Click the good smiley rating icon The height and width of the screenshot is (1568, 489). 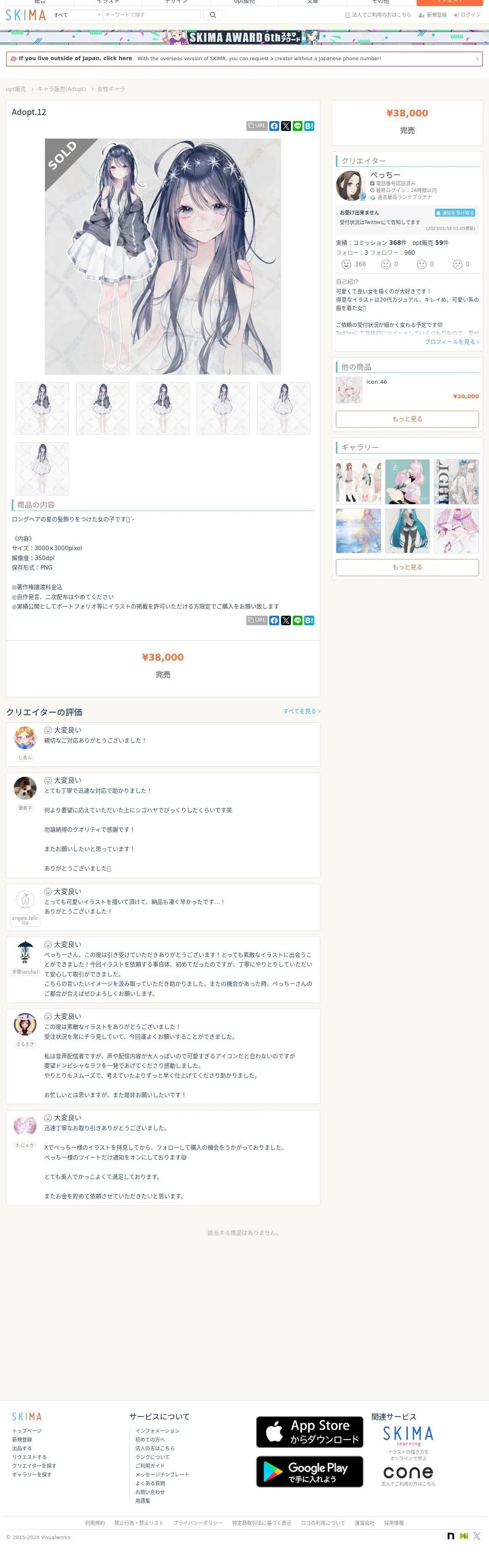click(x=385, y=264)
